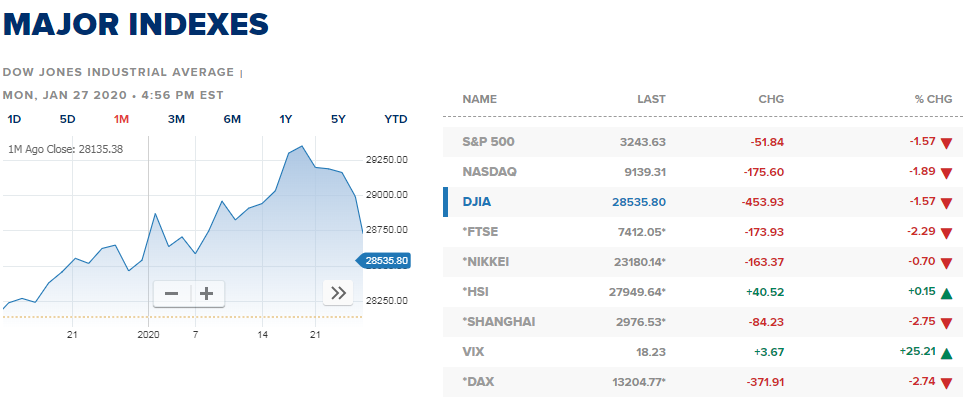The image size is (967, 408).
Task: Open the *DAX index row
Action: point(702,382)
